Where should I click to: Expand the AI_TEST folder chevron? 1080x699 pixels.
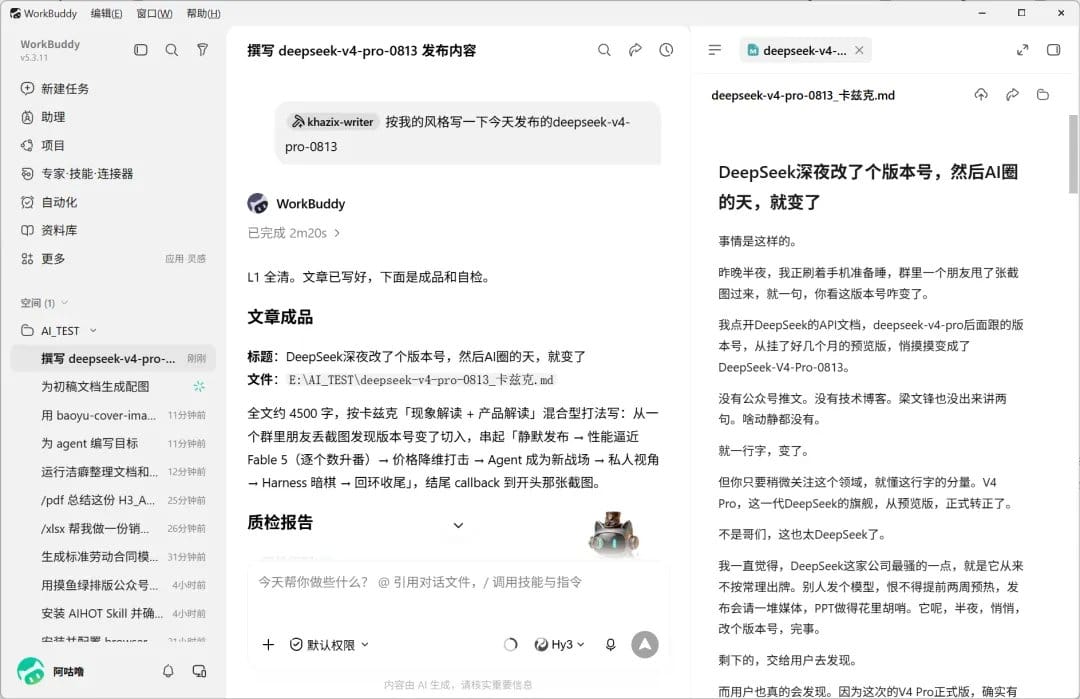[93, 331]
